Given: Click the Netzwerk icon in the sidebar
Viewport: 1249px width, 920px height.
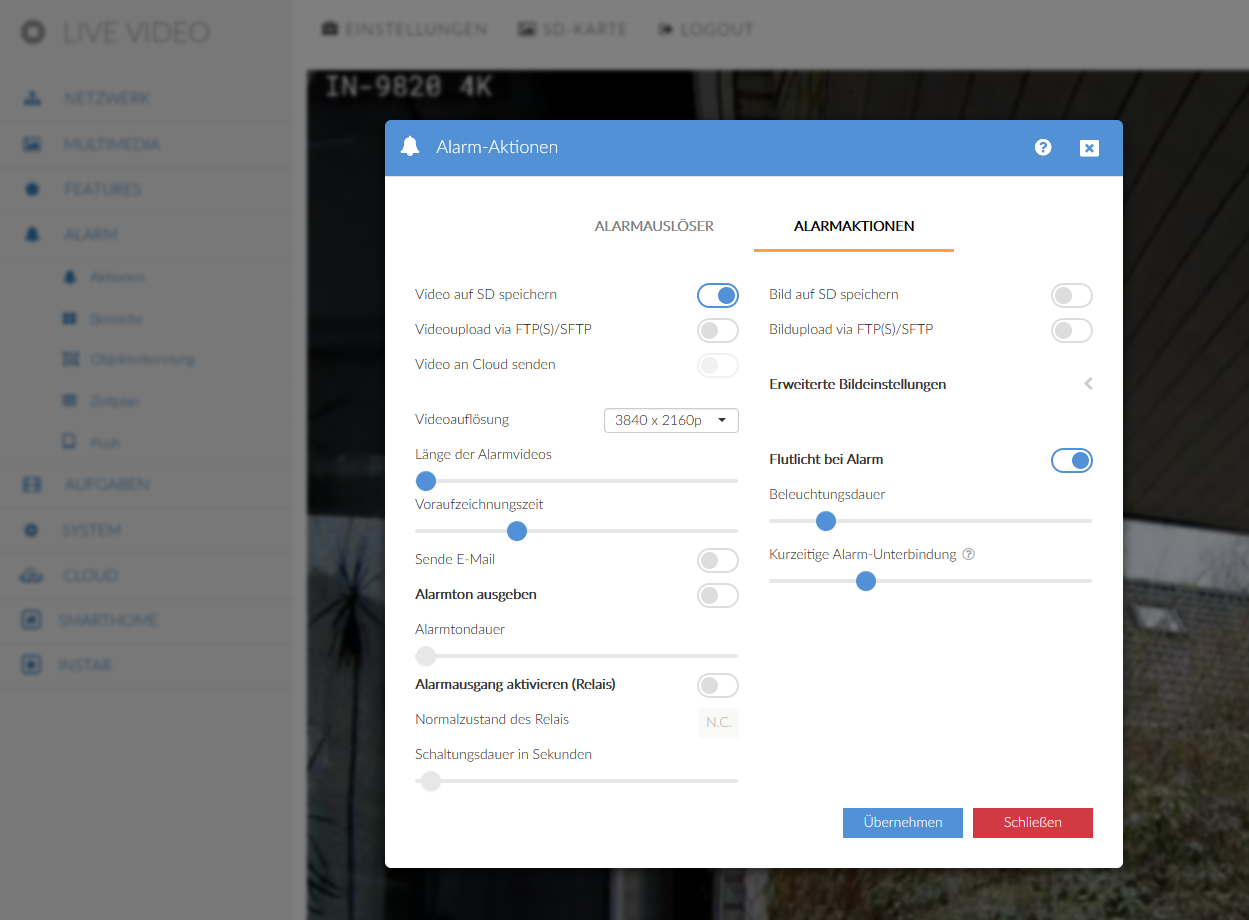Looking at the screenshot, I should pos(32,99).
